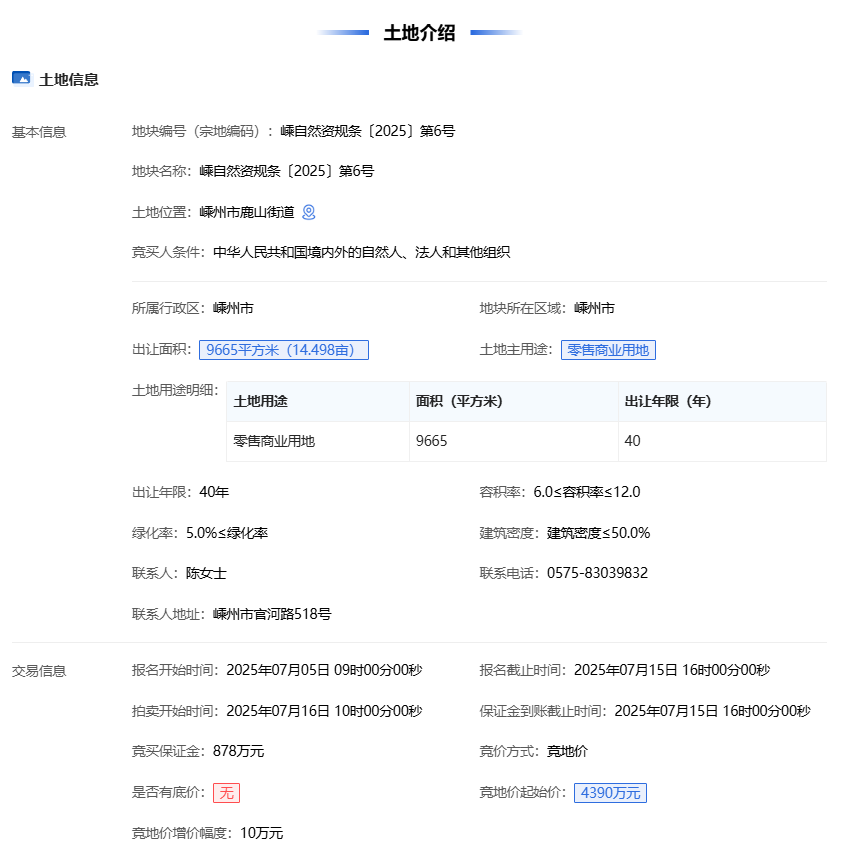
Task: Select the 9665平方米（14.498亩）area tag
Action: [286, 350]
